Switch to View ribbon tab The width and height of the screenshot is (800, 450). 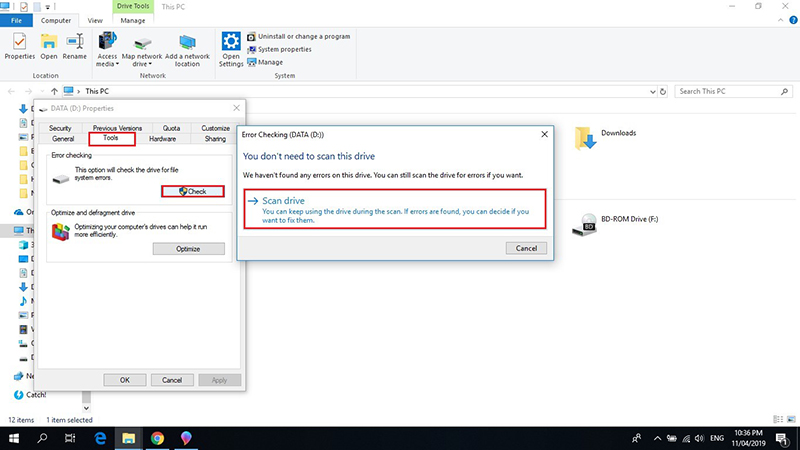(x=95, y=20)
